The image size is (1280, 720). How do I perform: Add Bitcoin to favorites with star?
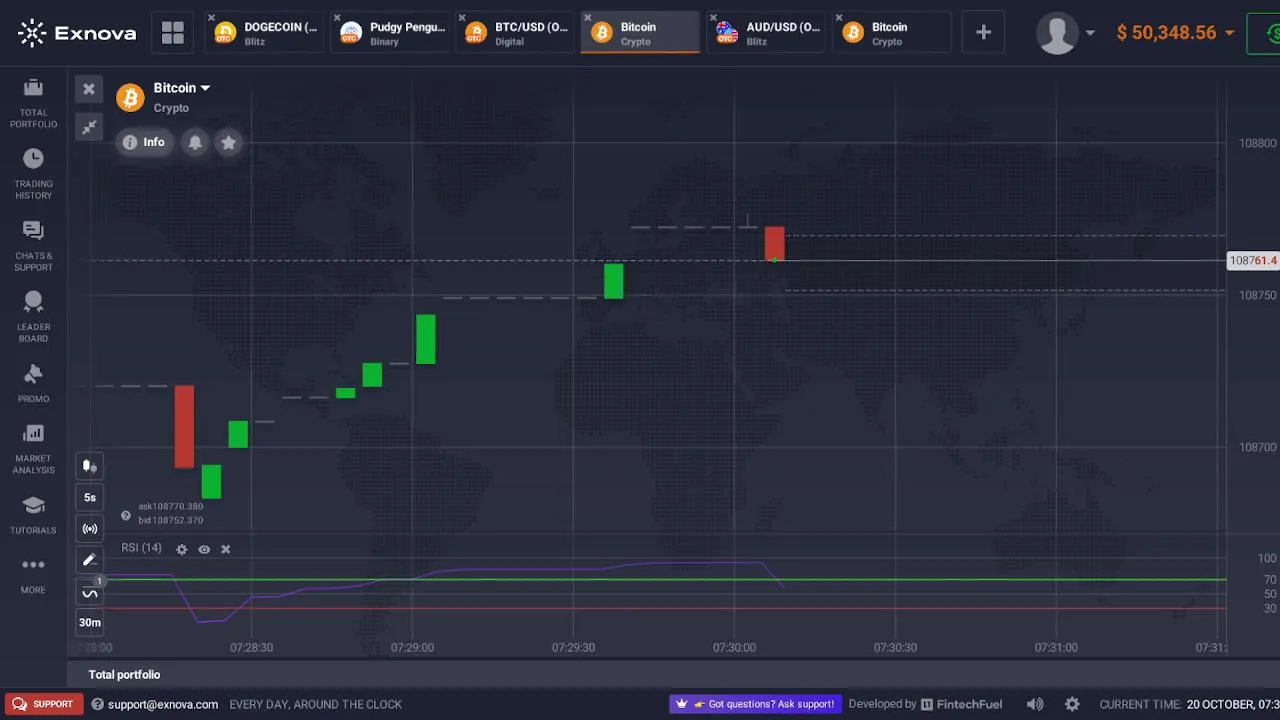tap(228, 142)
